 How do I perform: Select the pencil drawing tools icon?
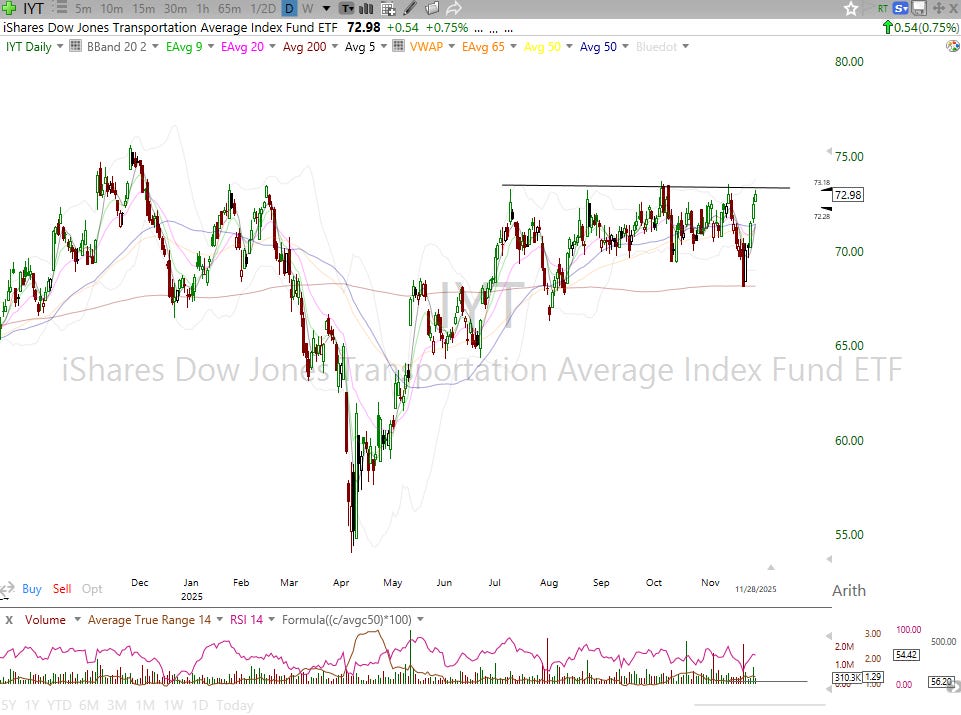tap(410, 9)
